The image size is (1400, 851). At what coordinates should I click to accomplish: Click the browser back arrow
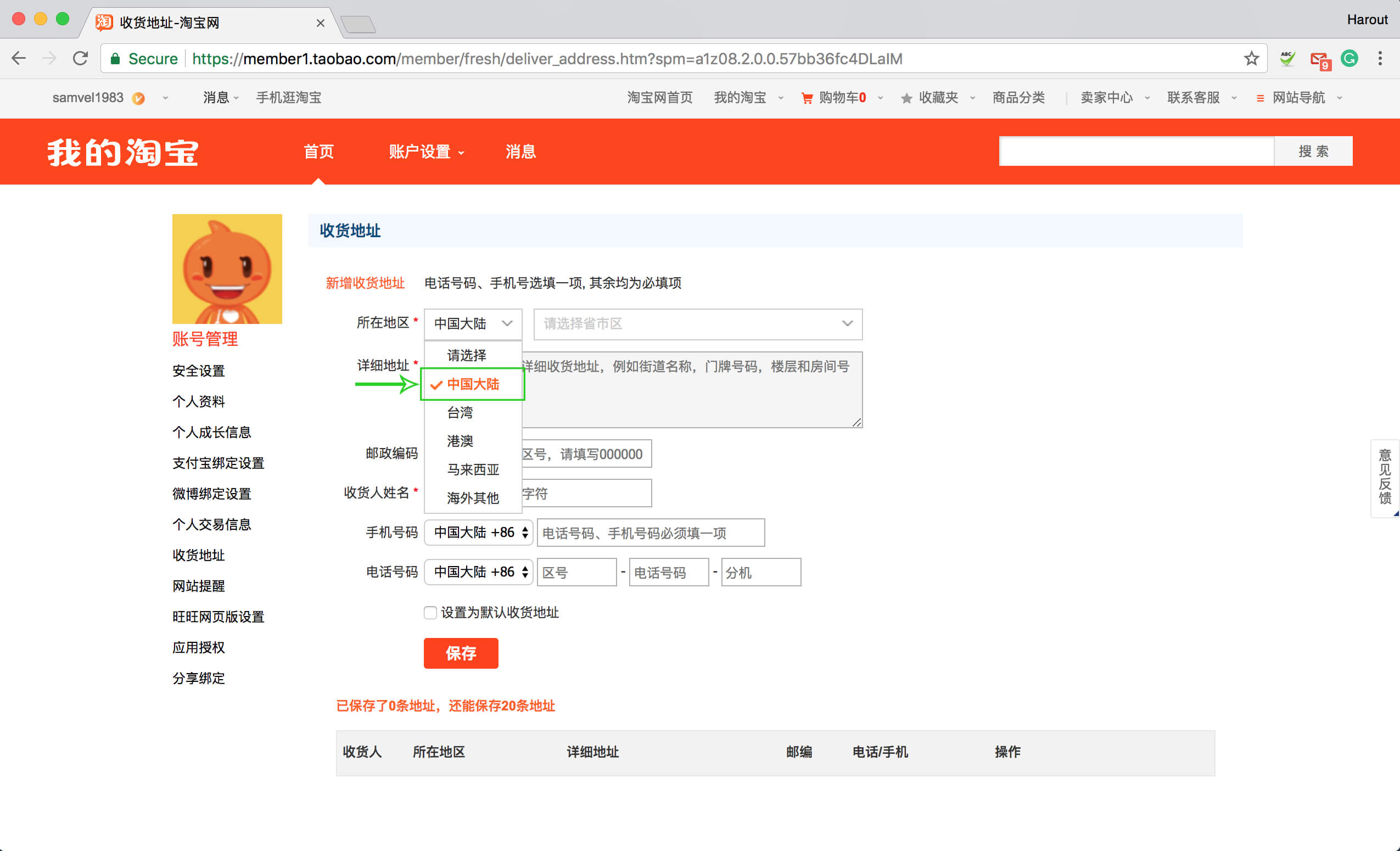[19, 59]
